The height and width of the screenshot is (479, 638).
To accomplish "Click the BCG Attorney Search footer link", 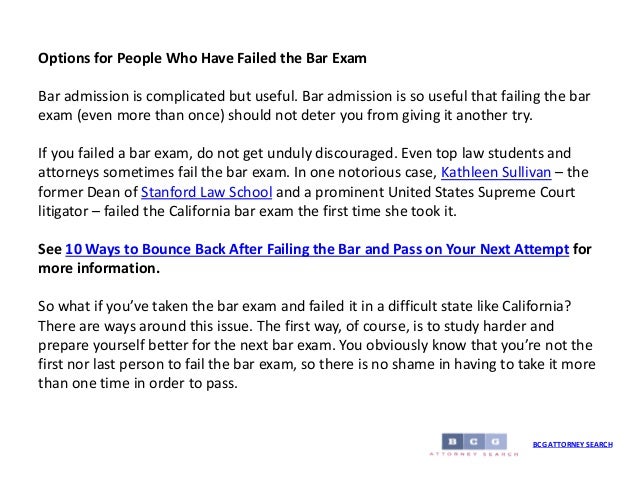I will tap(572, 444).
